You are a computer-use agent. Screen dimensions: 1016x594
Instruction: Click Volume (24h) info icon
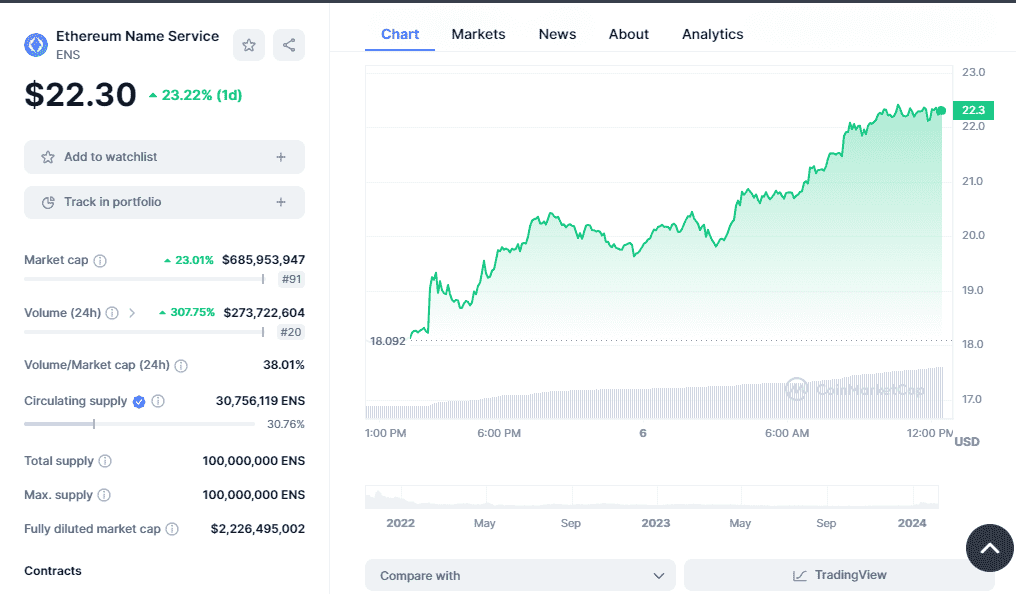(112, 313)
